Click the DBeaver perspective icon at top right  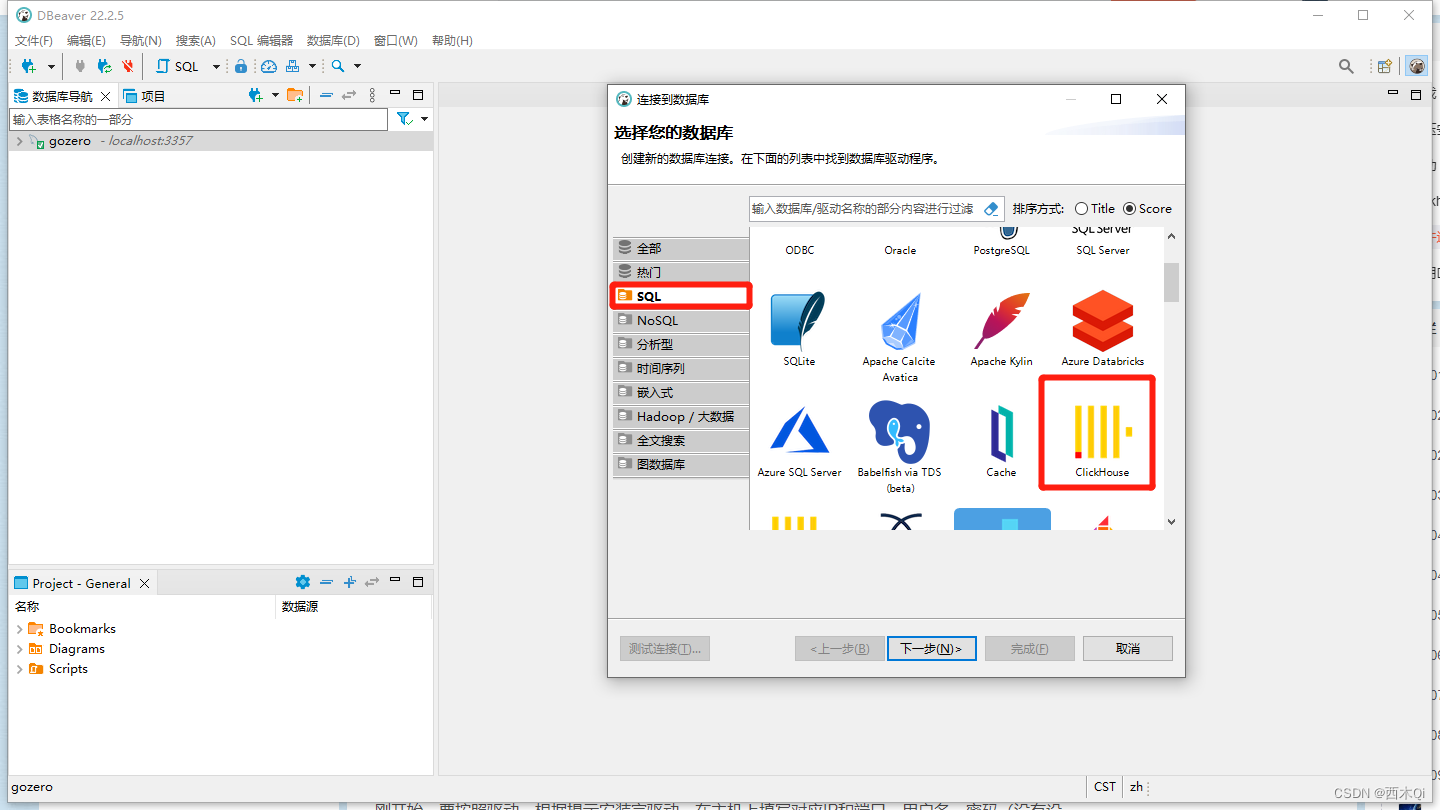pos(1417,66)
